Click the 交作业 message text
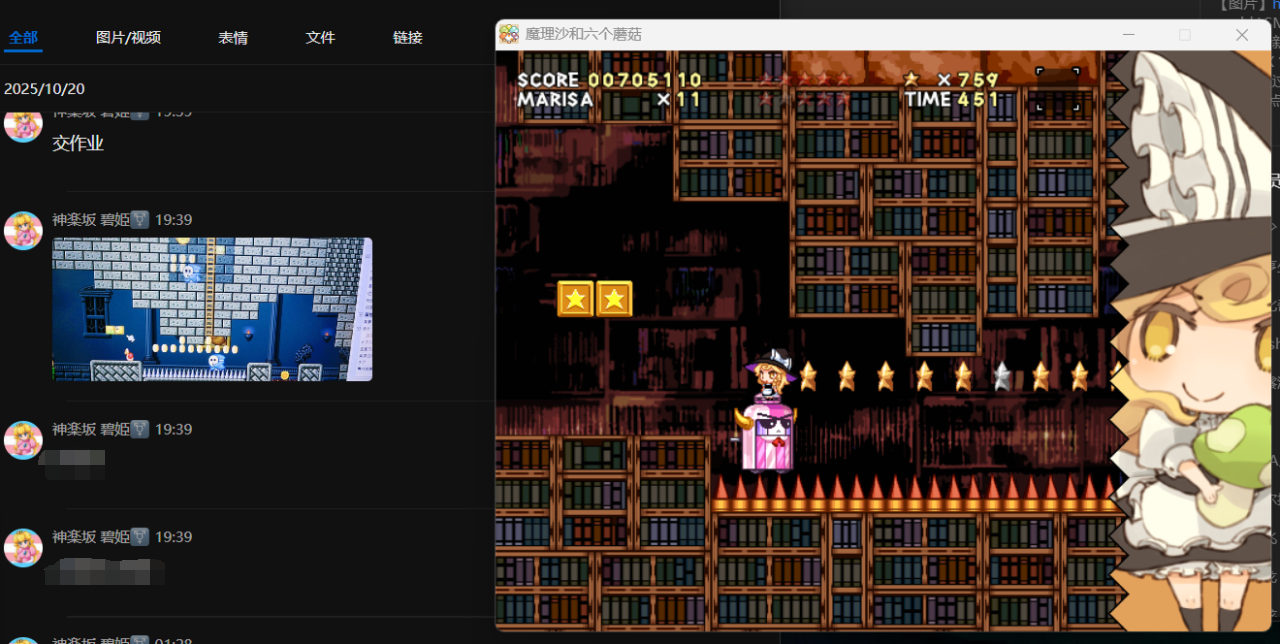1280x644 pixels. click(x=78, y=143)
